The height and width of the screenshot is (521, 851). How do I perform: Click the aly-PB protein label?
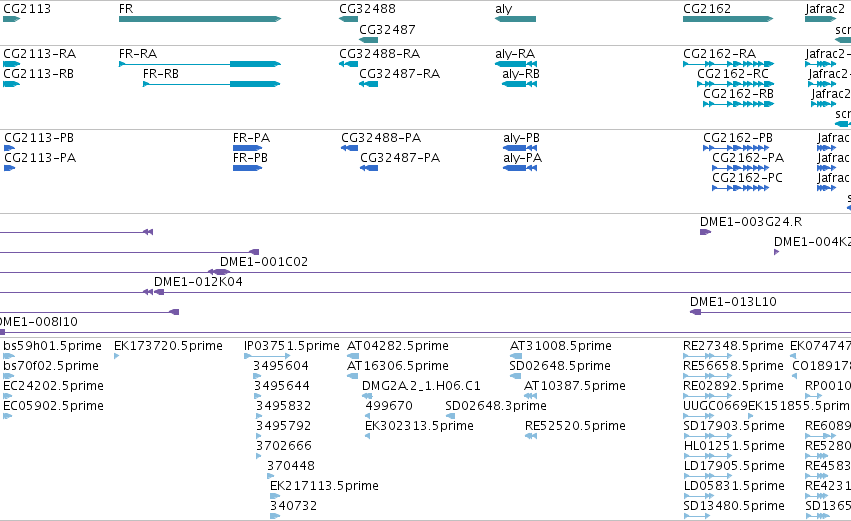(x=522, y=138)
